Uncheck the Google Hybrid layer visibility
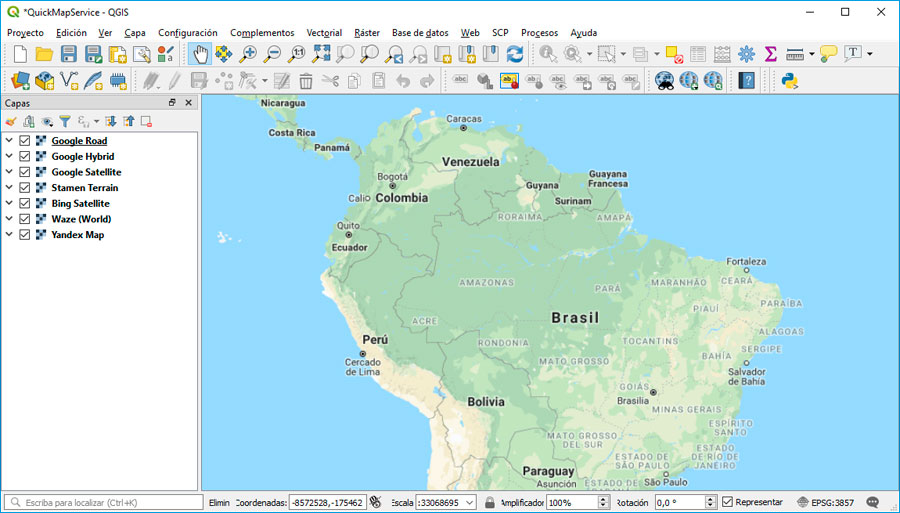Screen dimensions: 900x513 [25, 156]
